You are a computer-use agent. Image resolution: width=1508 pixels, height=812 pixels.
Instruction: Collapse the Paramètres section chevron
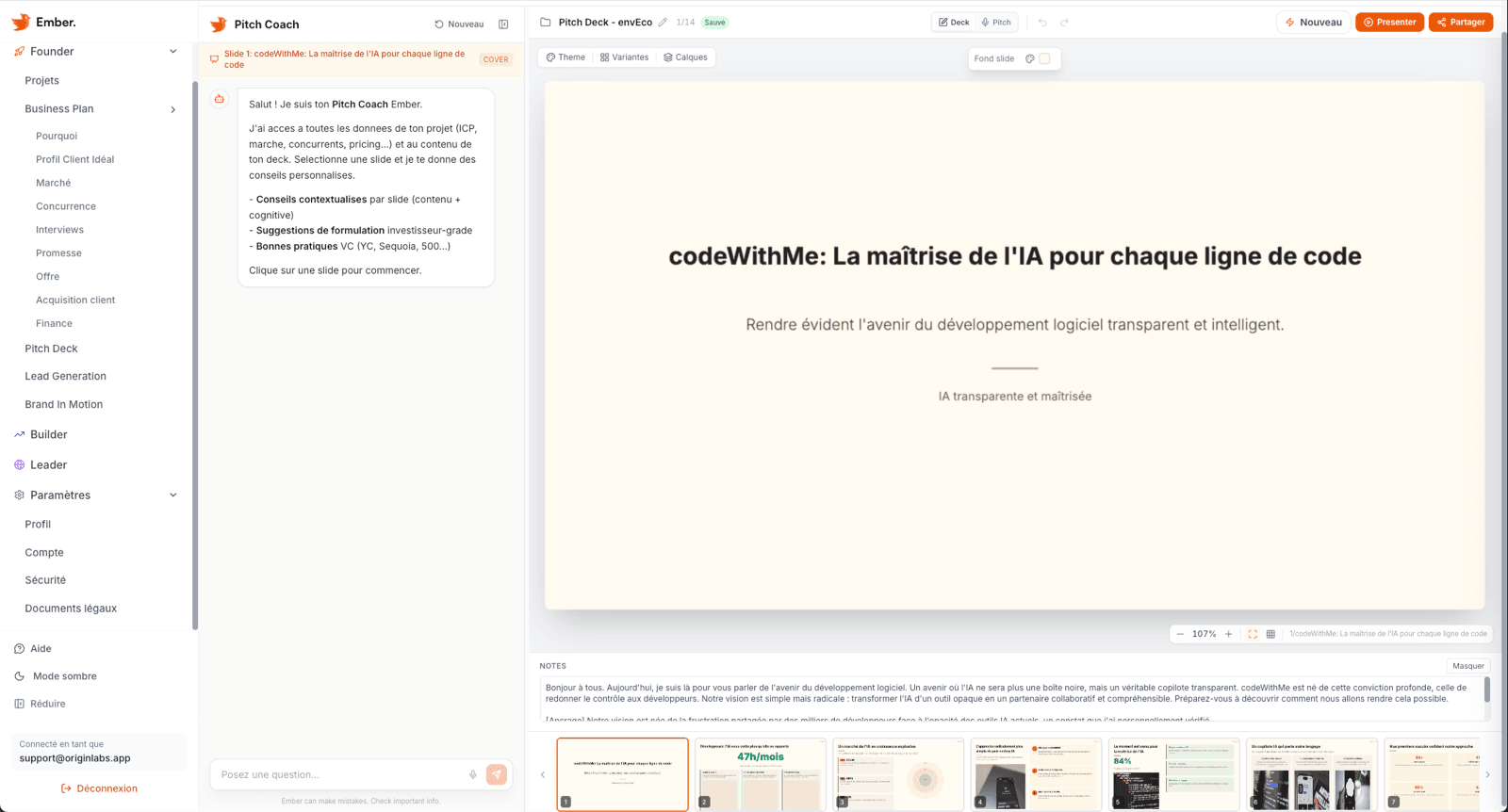click(172, 495)
